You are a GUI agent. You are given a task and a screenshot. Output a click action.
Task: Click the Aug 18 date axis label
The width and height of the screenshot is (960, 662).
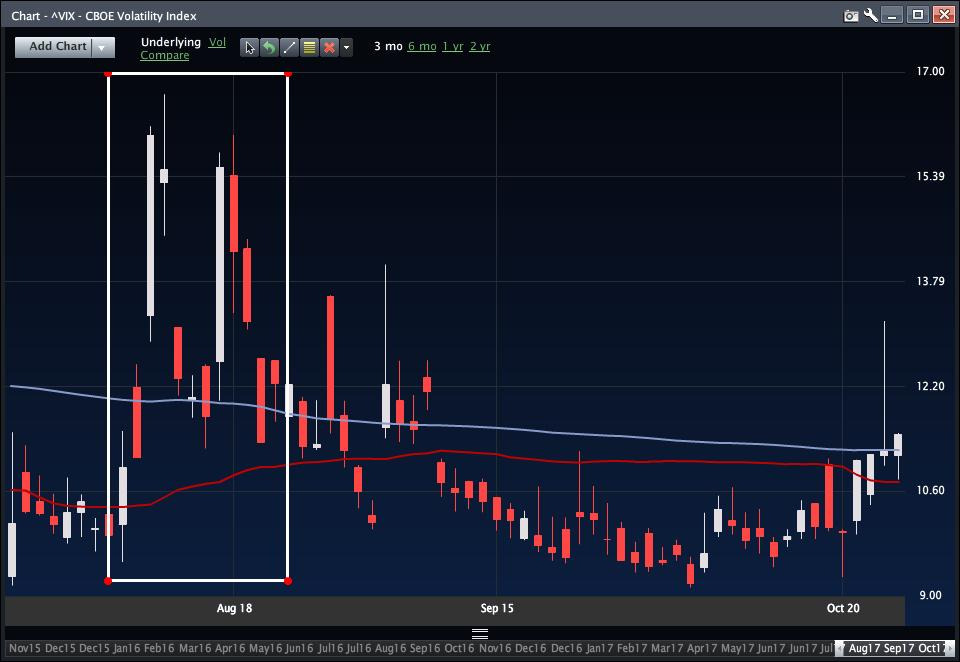click(234, 608)
